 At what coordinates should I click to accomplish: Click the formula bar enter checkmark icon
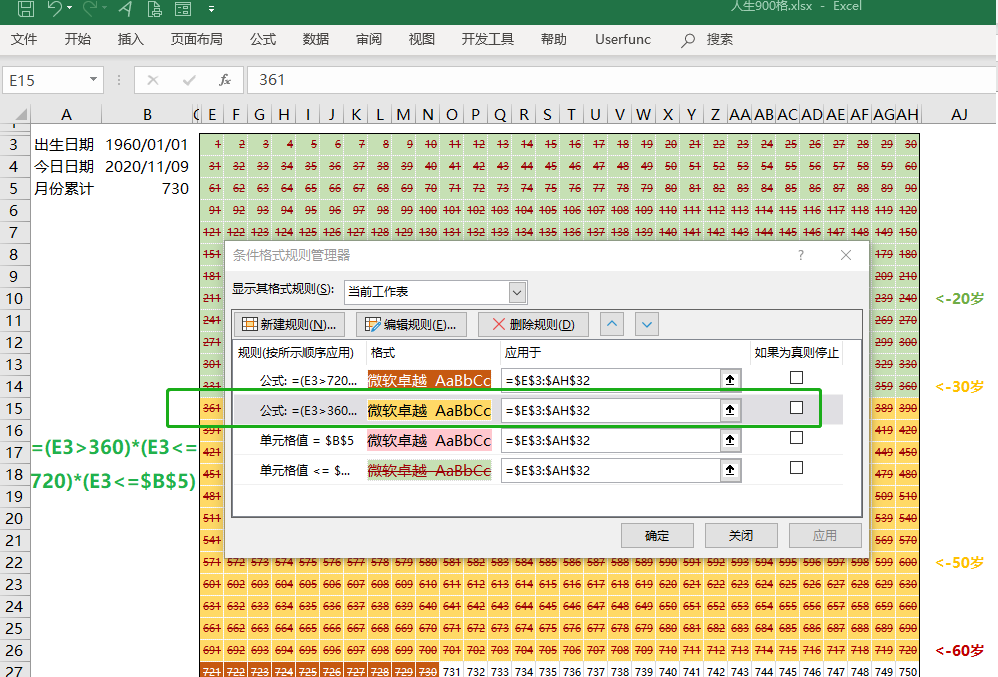(x=189, y=80)
